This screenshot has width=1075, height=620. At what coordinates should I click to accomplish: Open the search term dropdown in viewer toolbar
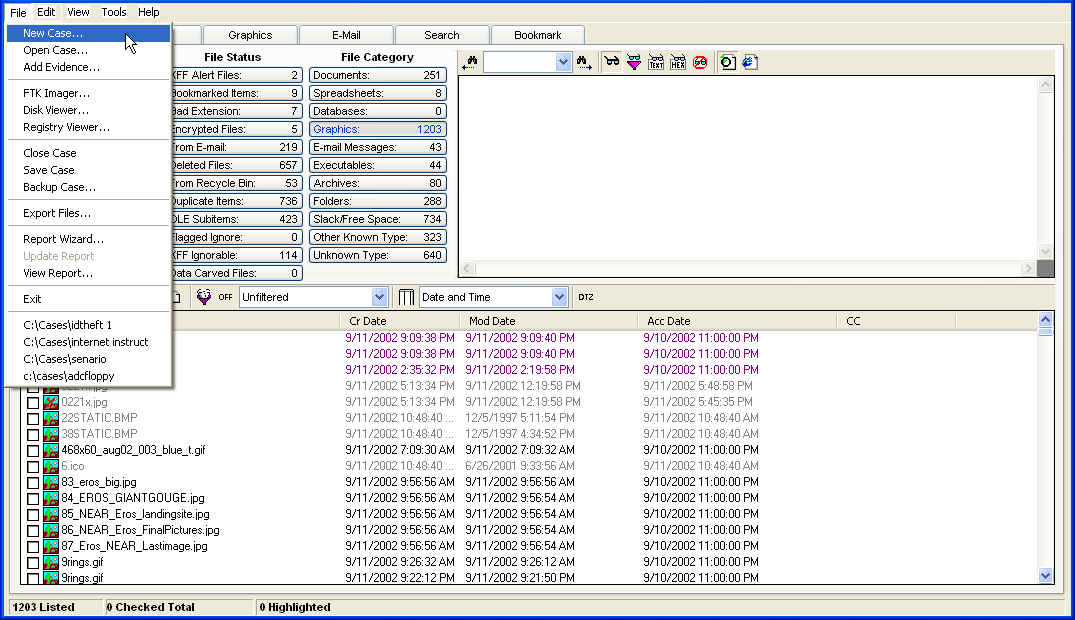[563, 62]
